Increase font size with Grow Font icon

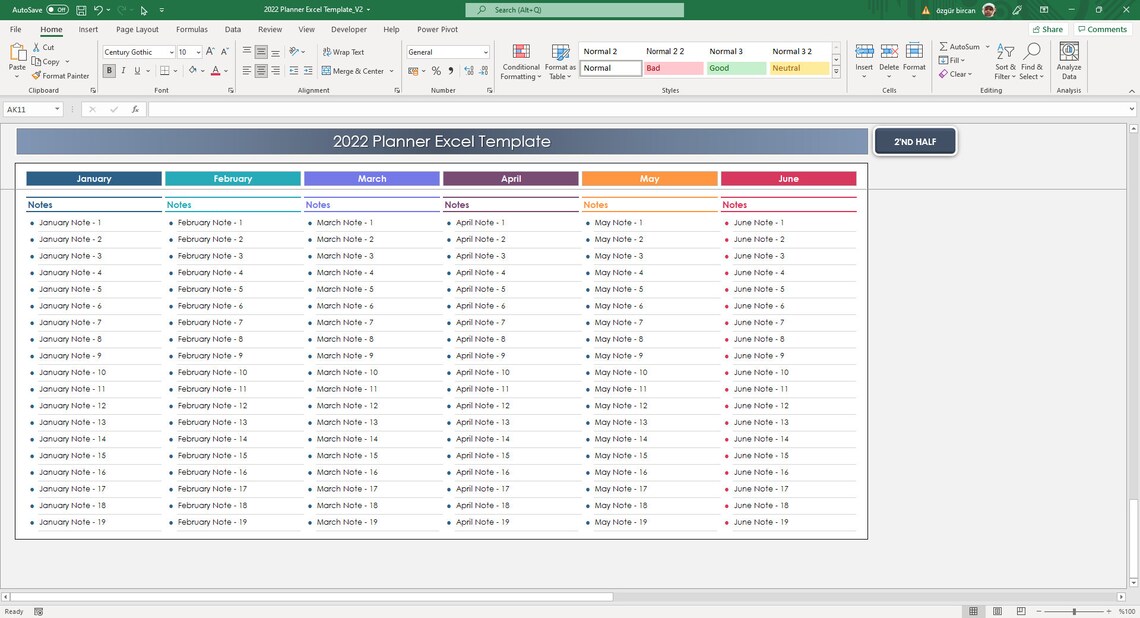[210, 51]
